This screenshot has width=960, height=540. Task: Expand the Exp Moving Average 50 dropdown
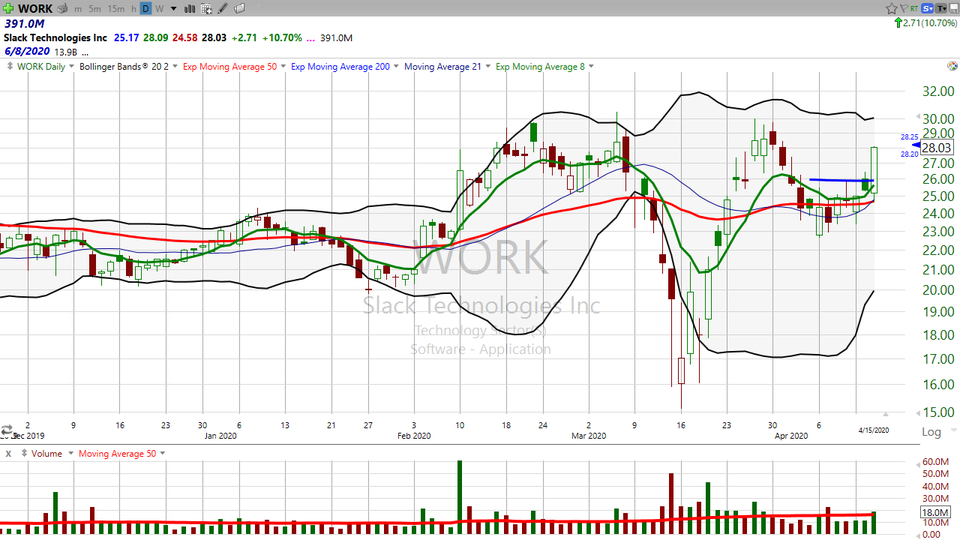(x=283, y=67)
